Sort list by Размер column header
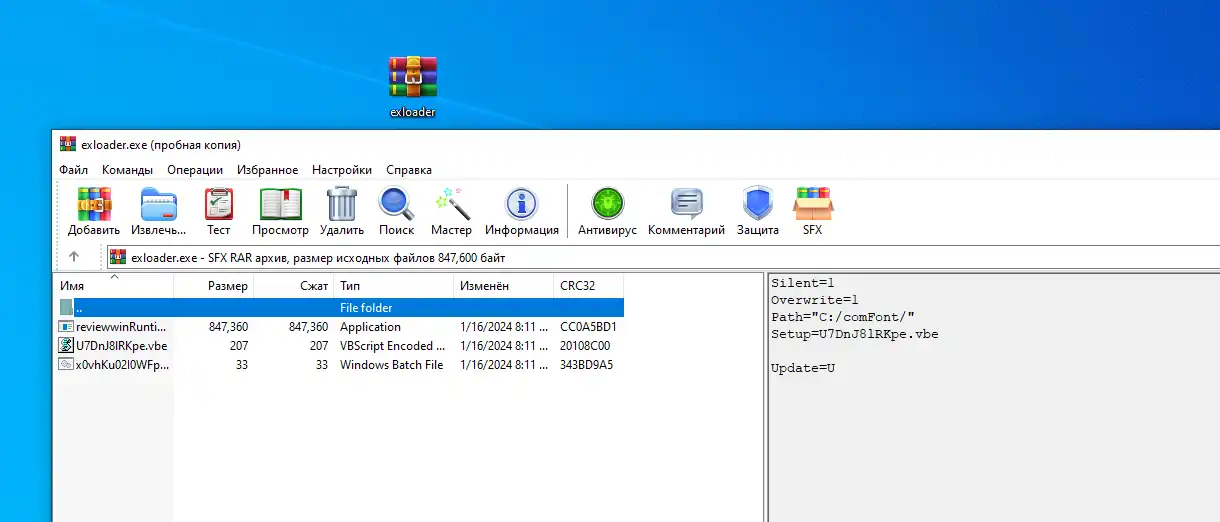The height and width of the screenshot is (522, 1220). [x=214, y=286]
